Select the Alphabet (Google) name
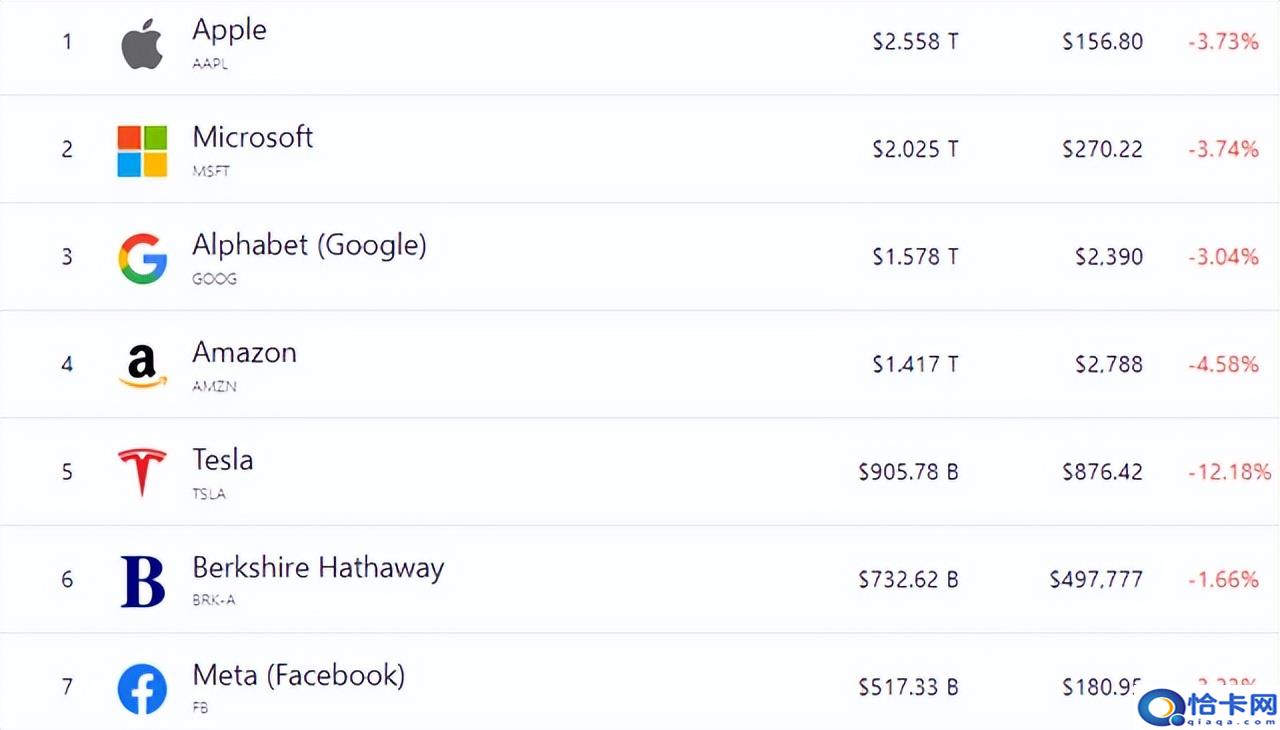 tap(309, 245)
